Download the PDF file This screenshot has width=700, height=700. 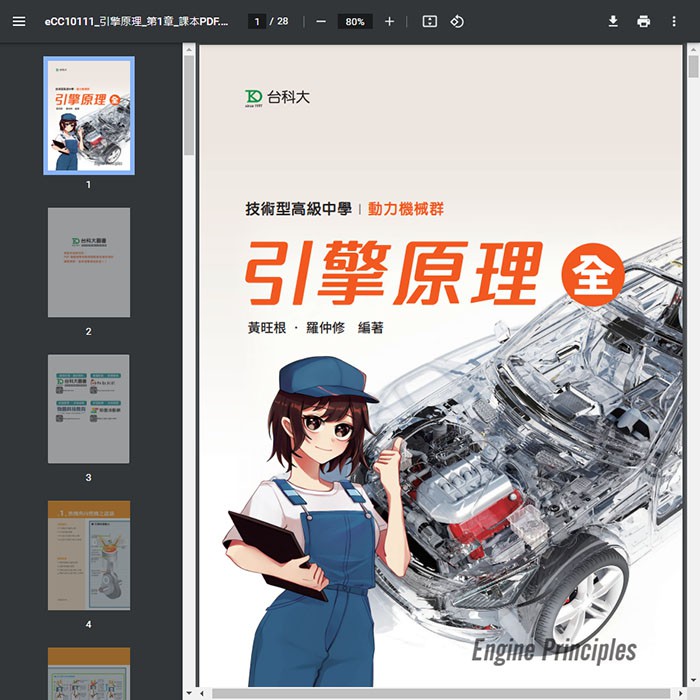tap(613, 21)
